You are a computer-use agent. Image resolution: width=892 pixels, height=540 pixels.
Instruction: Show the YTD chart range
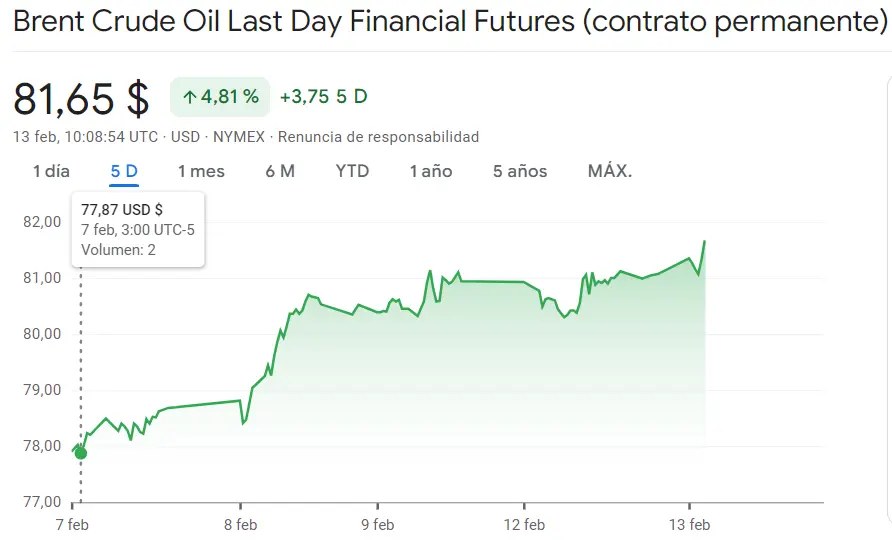(x=352, y=171)
